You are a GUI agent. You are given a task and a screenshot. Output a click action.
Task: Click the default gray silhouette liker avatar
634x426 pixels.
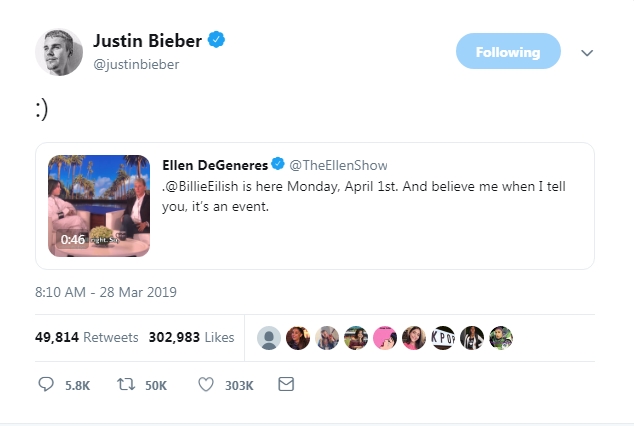[269, 337]
